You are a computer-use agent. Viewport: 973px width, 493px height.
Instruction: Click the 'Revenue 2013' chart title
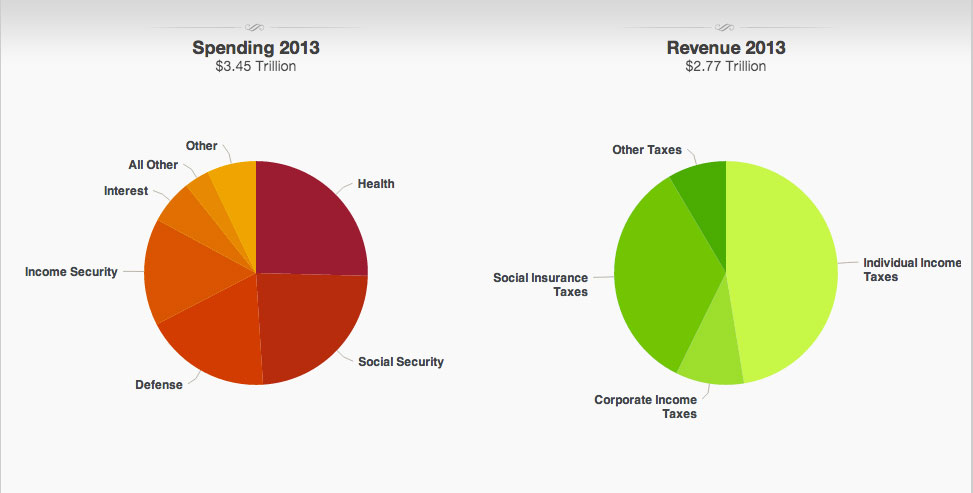(726, 47)
